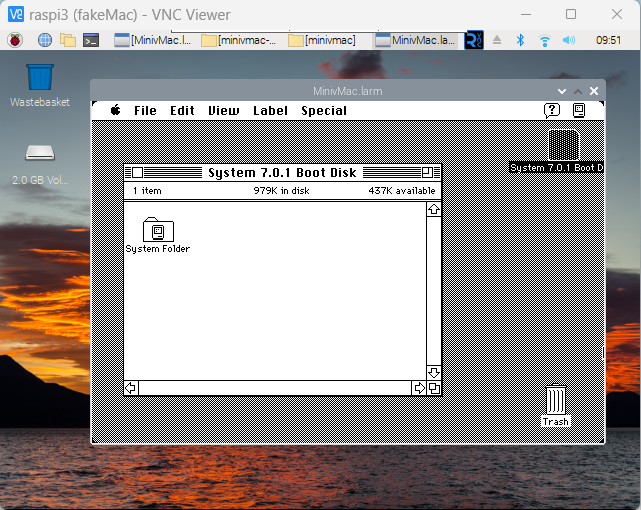Image resolution: width=641 pixels, height=510 pixels.
Task: Launch the terminal icon in the panel
Action: 91,40
